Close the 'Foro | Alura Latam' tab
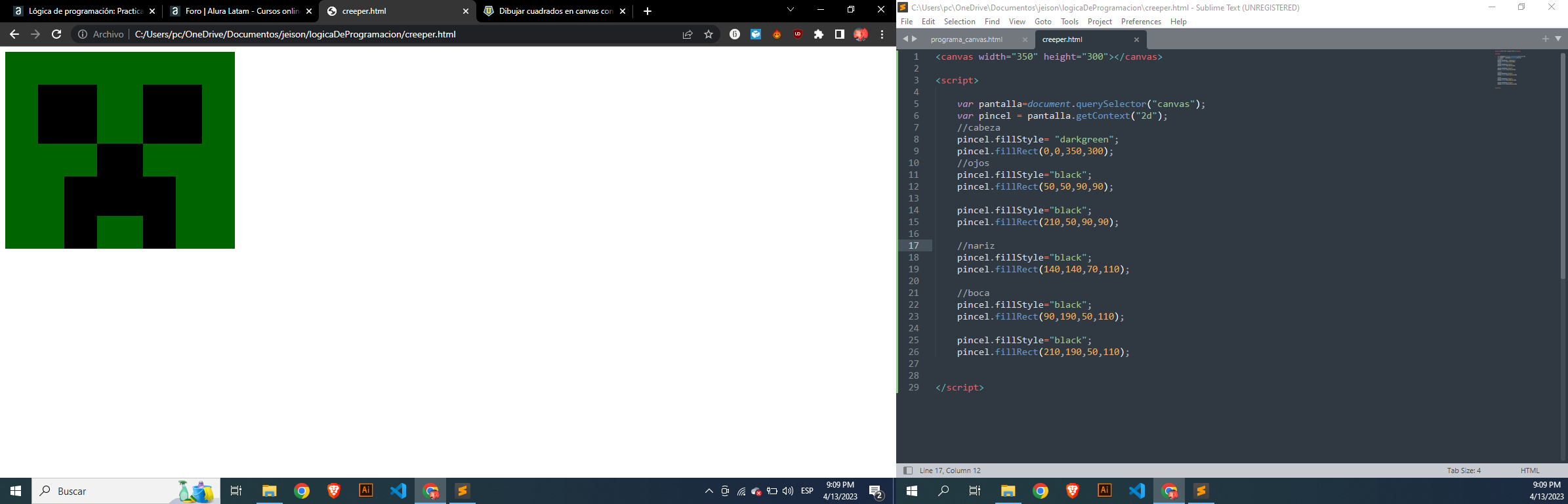This screenshot has height=504, width=1568. tap(309, 11)
